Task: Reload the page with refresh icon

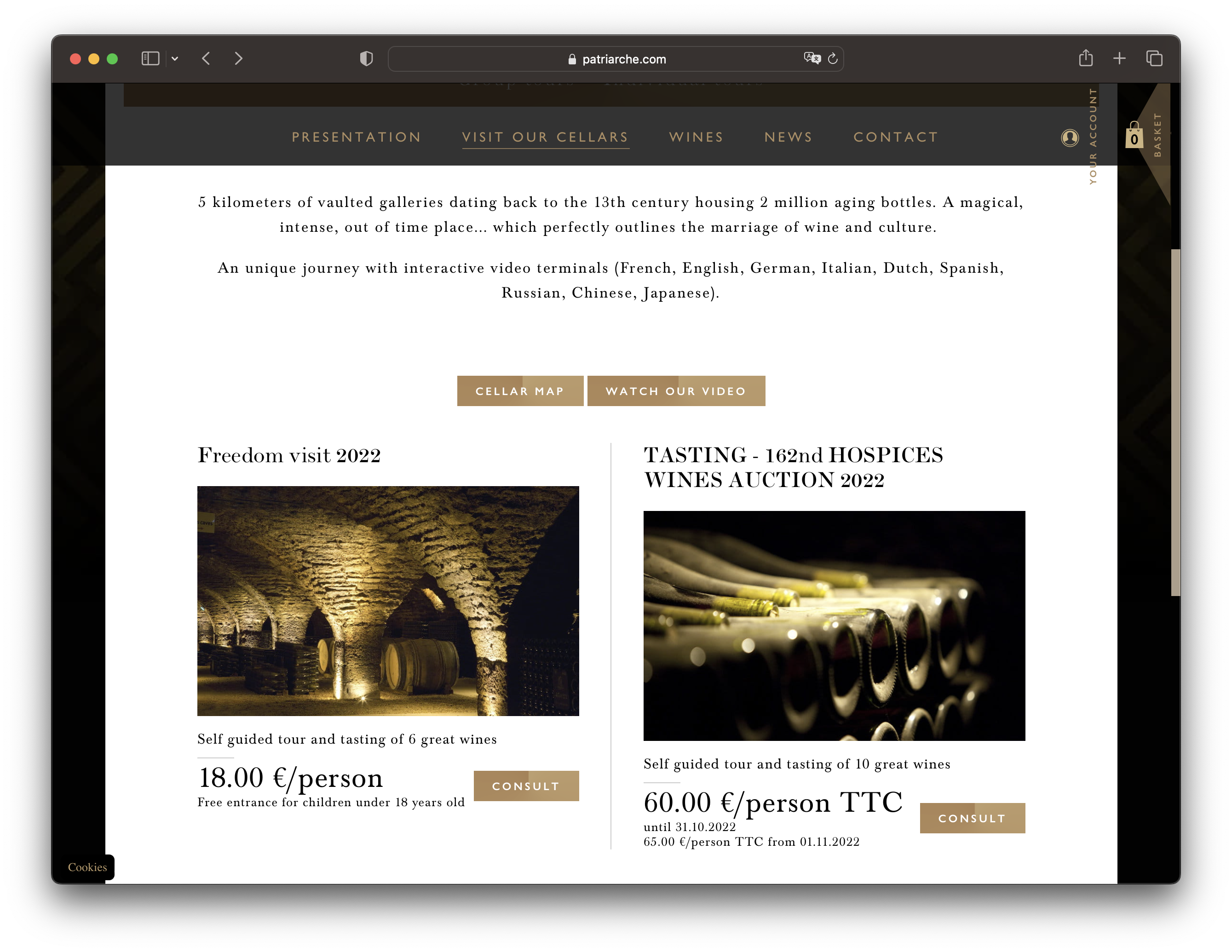Action: pos(833,59)
